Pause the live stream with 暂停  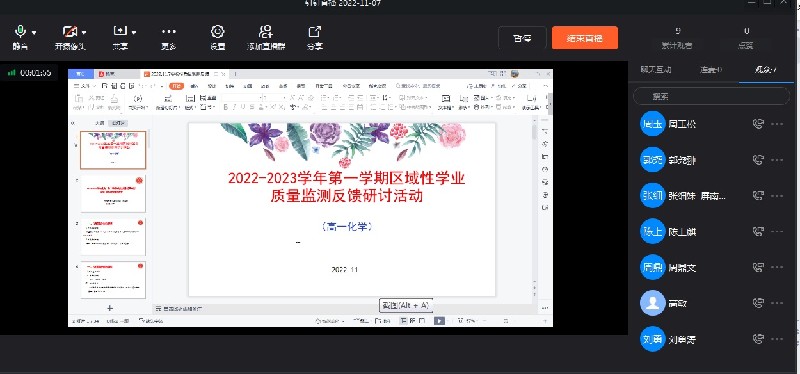click(x=522, y=38)
